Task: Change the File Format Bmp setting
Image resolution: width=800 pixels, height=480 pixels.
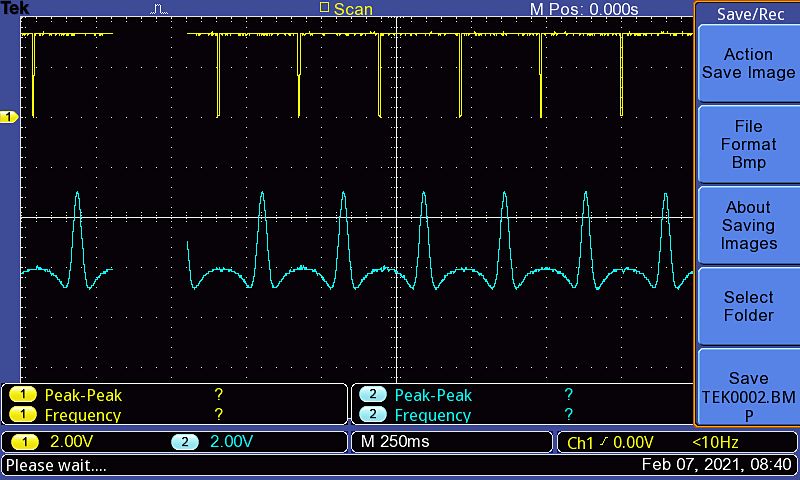Action: click(747, 144)
